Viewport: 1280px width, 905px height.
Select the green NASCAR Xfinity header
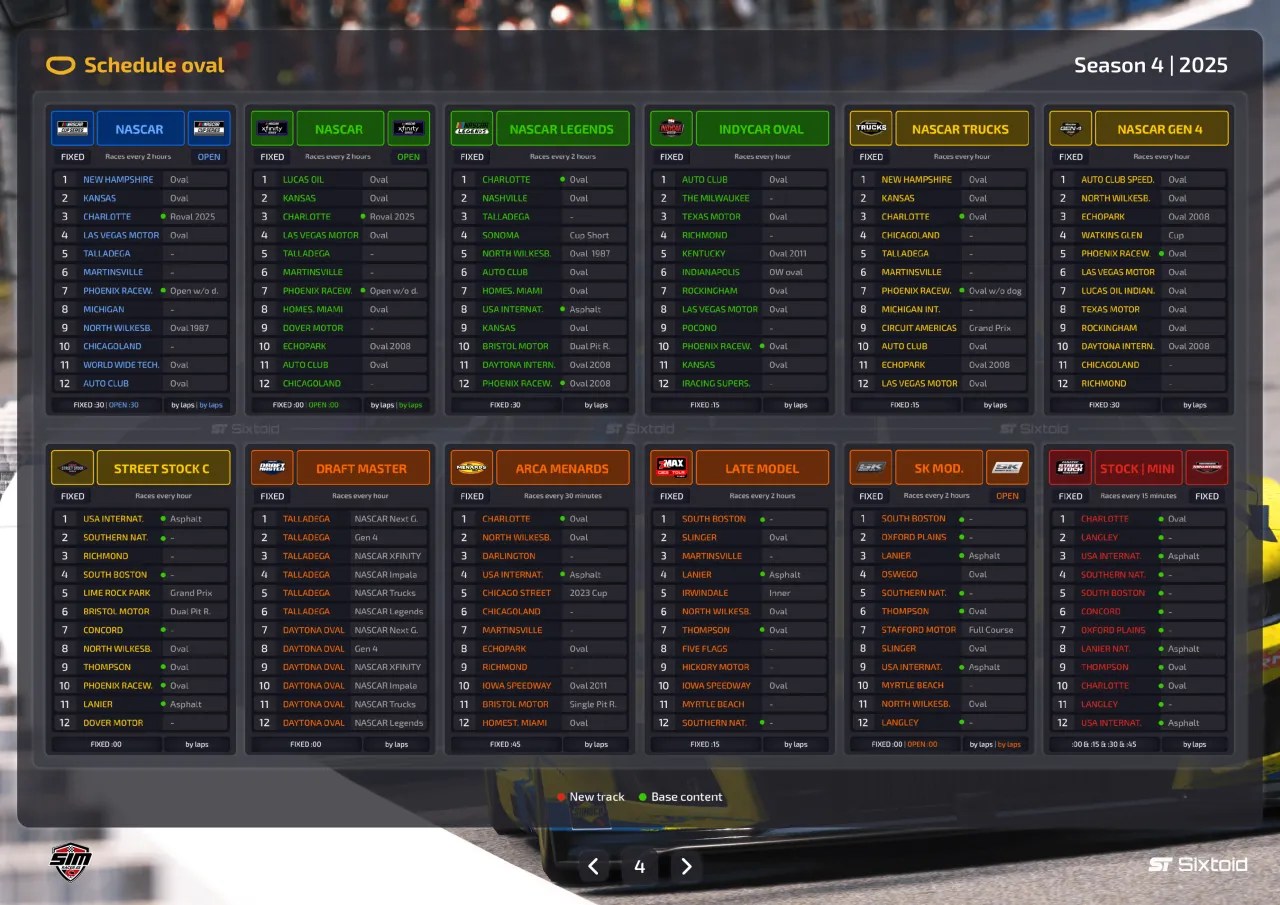[x=340, y=129]
